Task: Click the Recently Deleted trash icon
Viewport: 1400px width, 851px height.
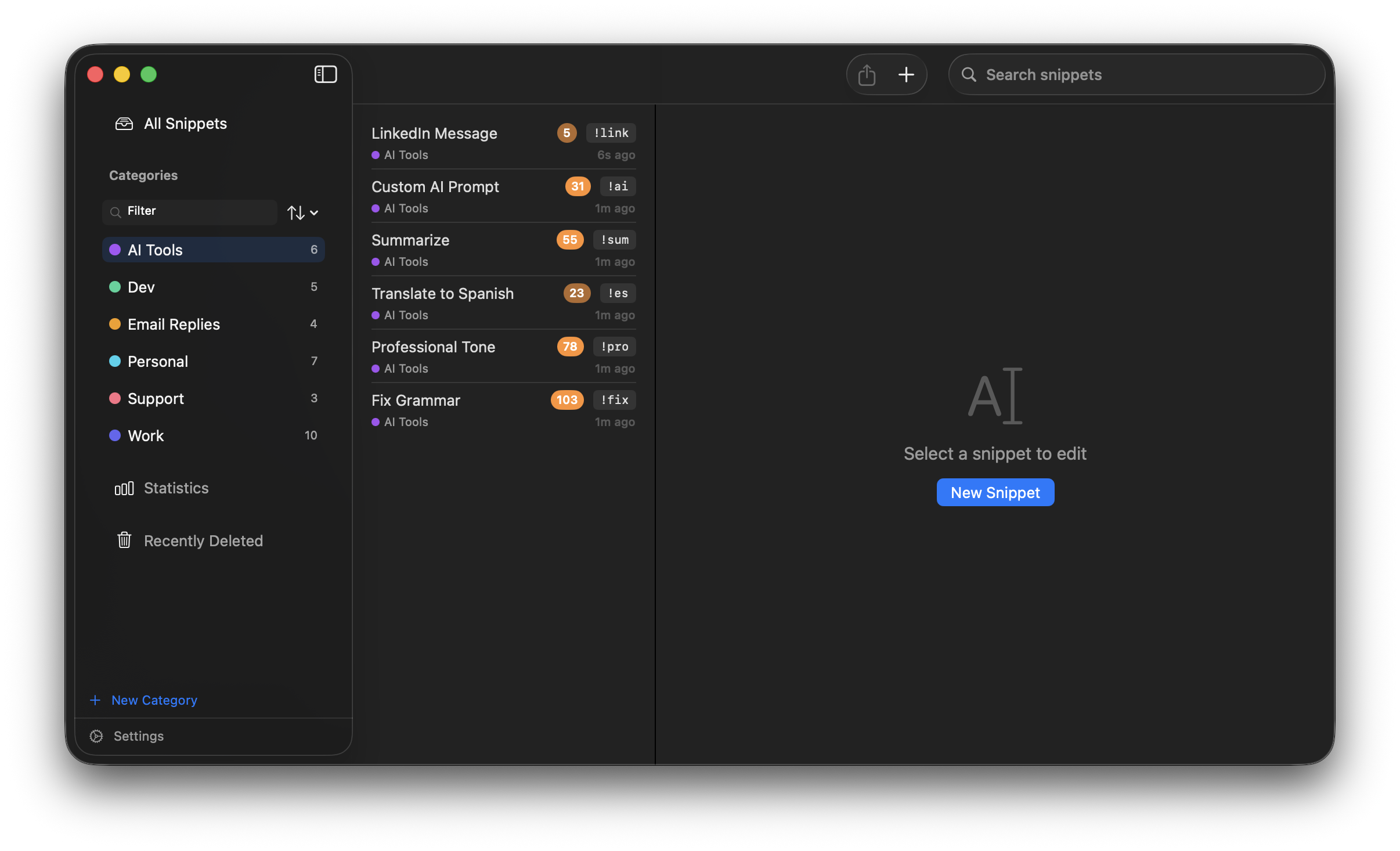Action: 124,540
